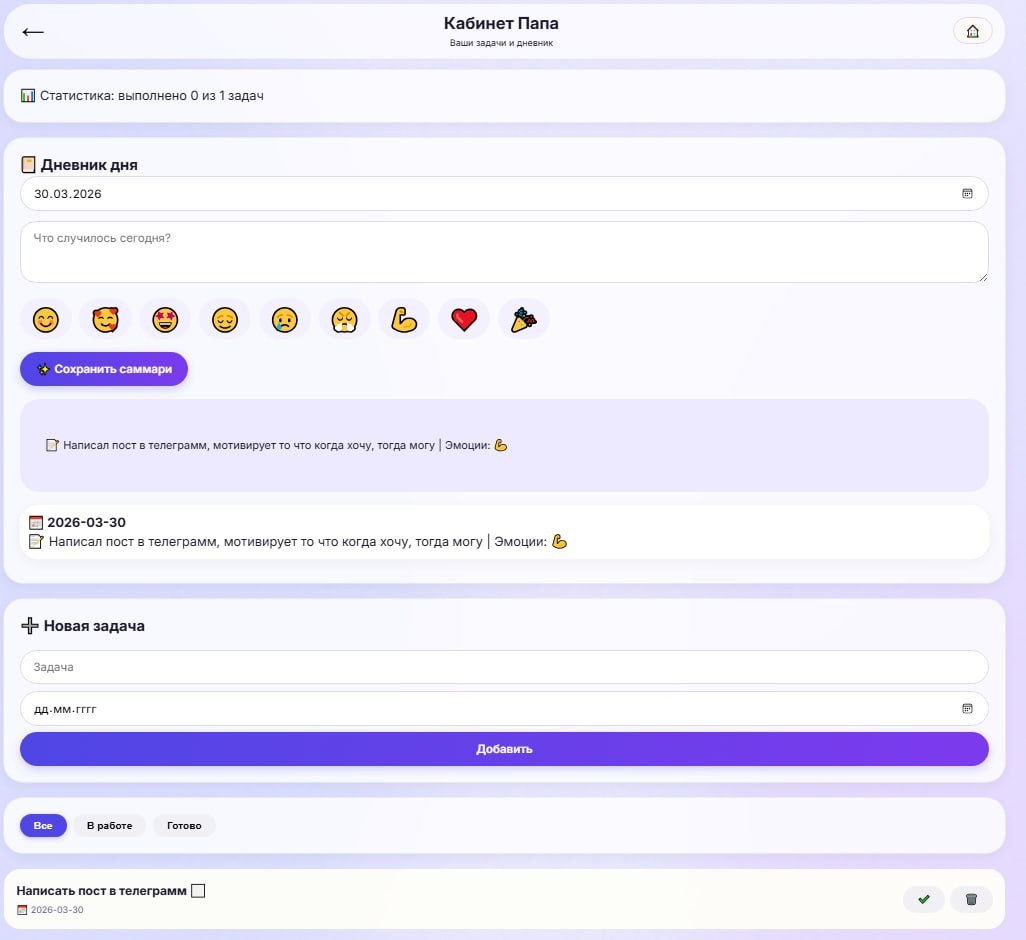Open calendar picker for diary date 30.03.2026

tap(967, 194)
